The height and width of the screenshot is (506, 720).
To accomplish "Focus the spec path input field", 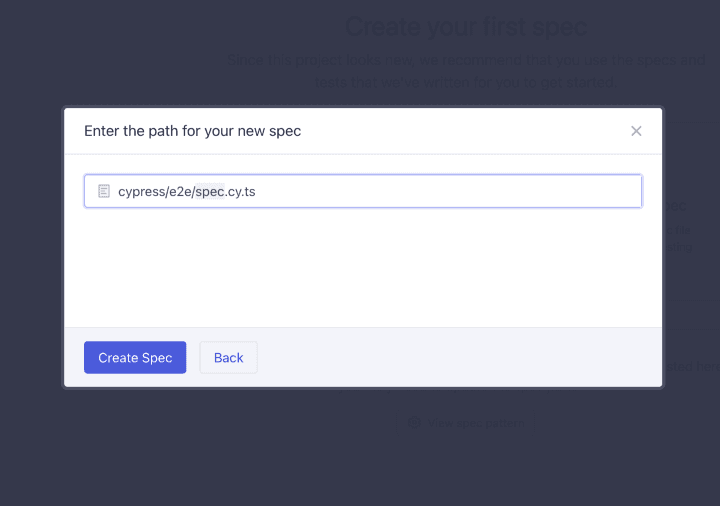I will 400,191.
